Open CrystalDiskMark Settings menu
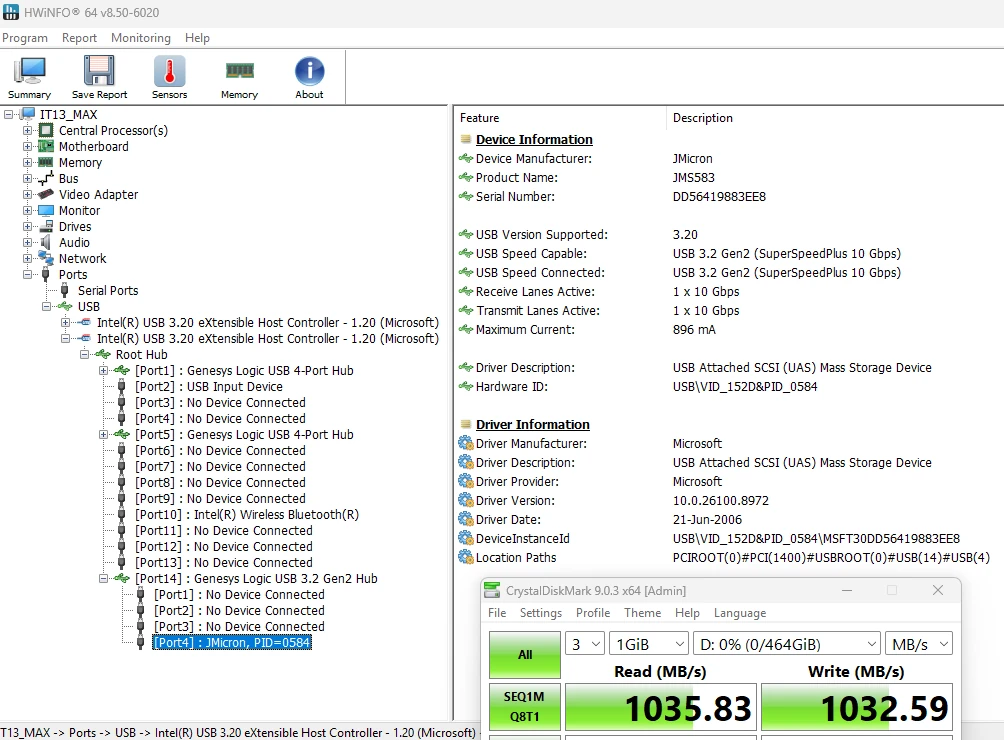Image resolution: width=1004 pixels, height=740 pixels. click(540, 613)
